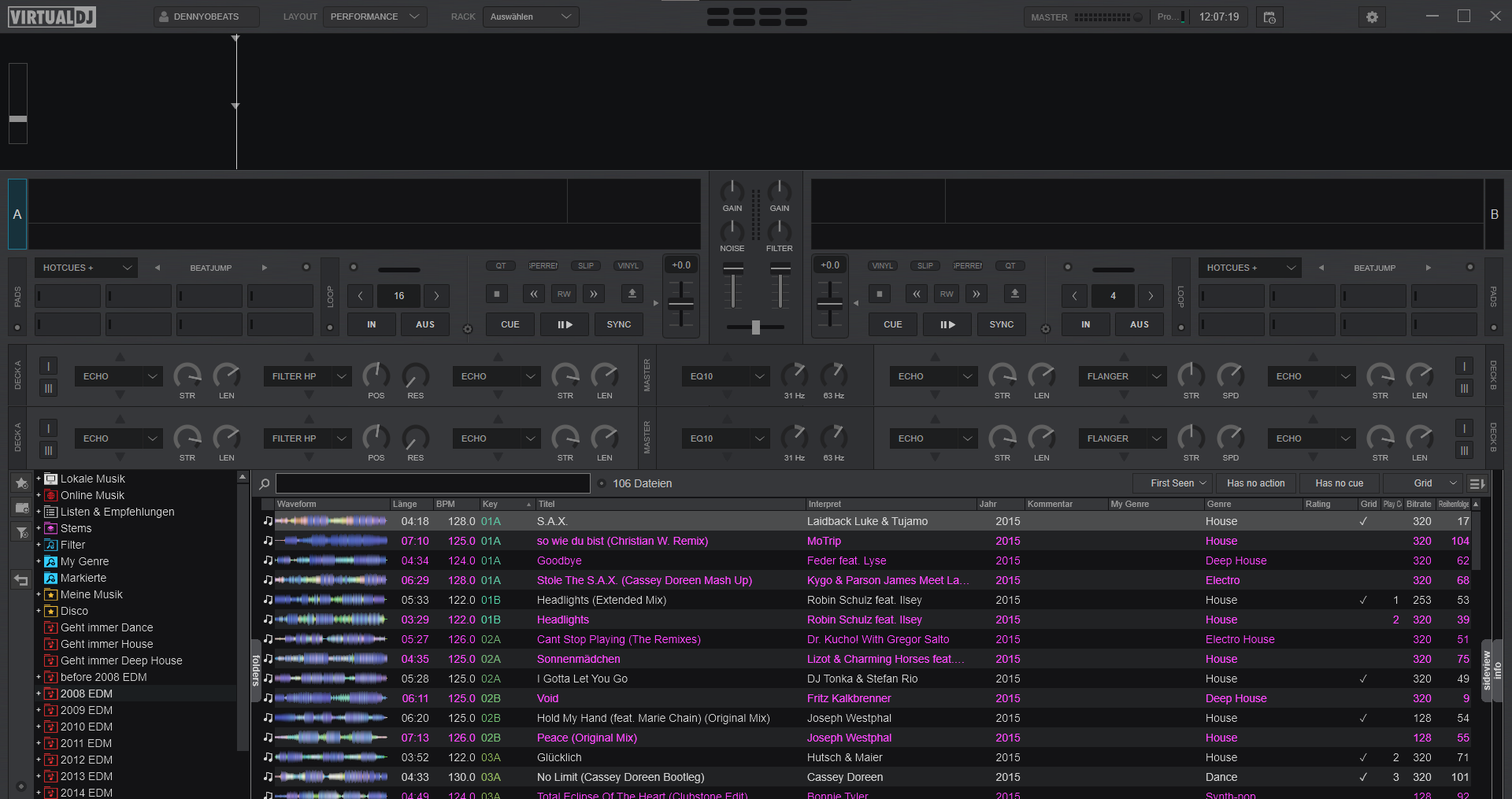The image size is (1512, 799).
Task: Click Deck B stop button
Action: pos(879,294)
